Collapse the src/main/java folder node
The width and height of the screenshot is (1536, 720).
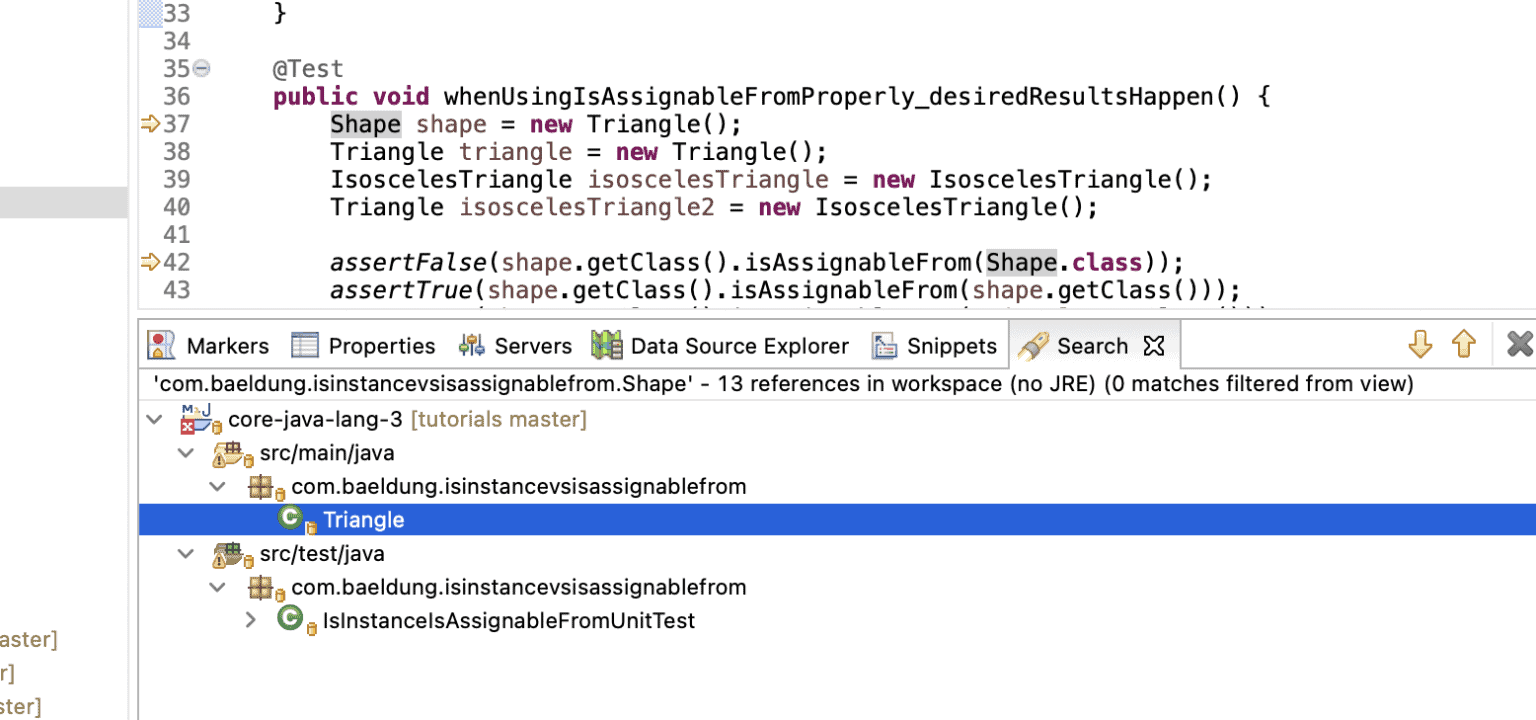[x=186, y=453]
